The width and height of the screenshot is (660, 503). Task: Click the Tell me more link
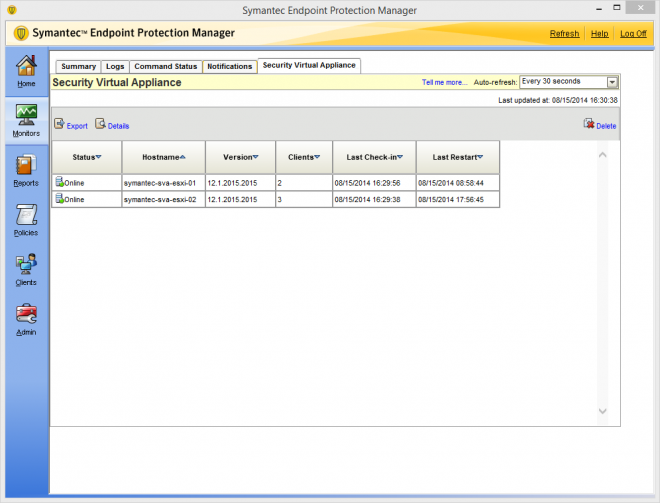click(x=444, y=83)
